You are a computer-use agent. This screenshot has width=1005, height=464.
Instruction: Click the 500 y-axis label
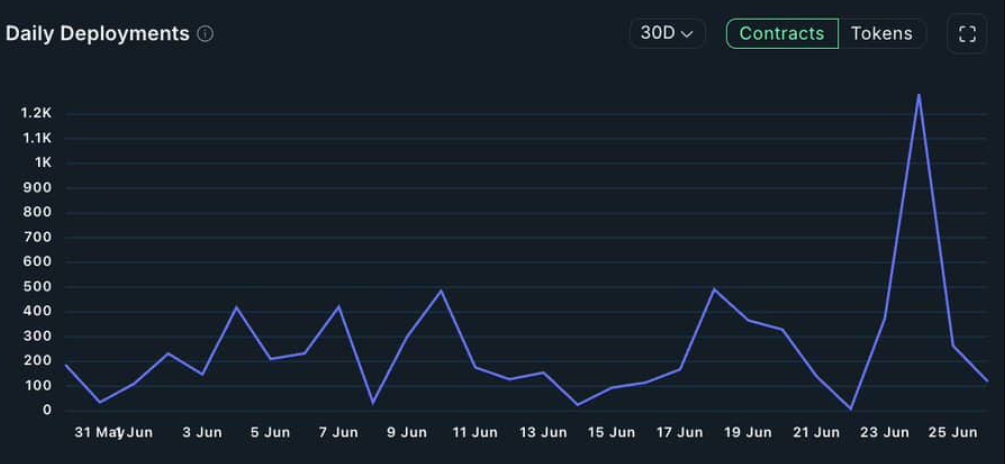[38, 287]
